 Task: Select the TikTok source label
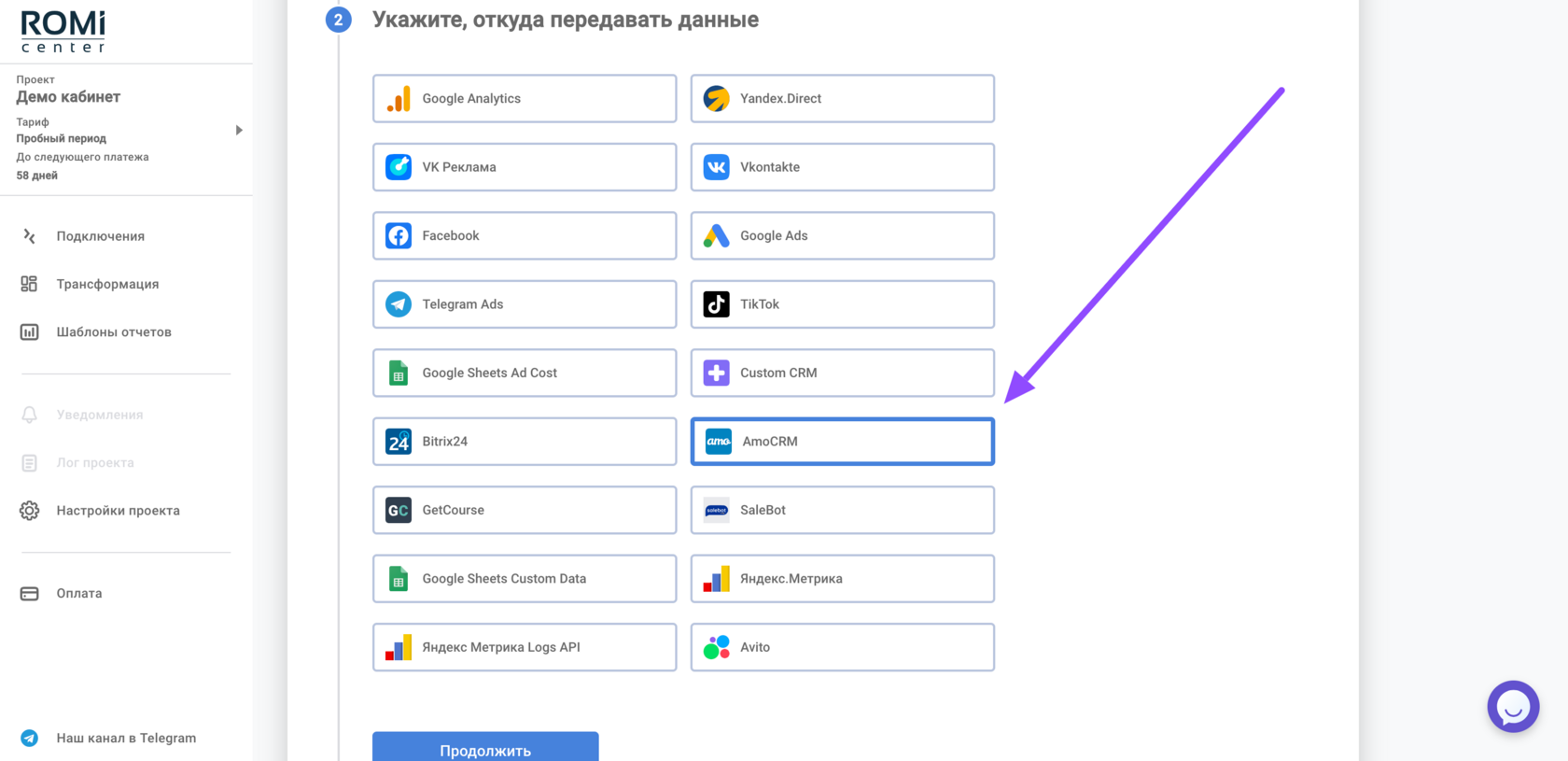click(760, 304)
